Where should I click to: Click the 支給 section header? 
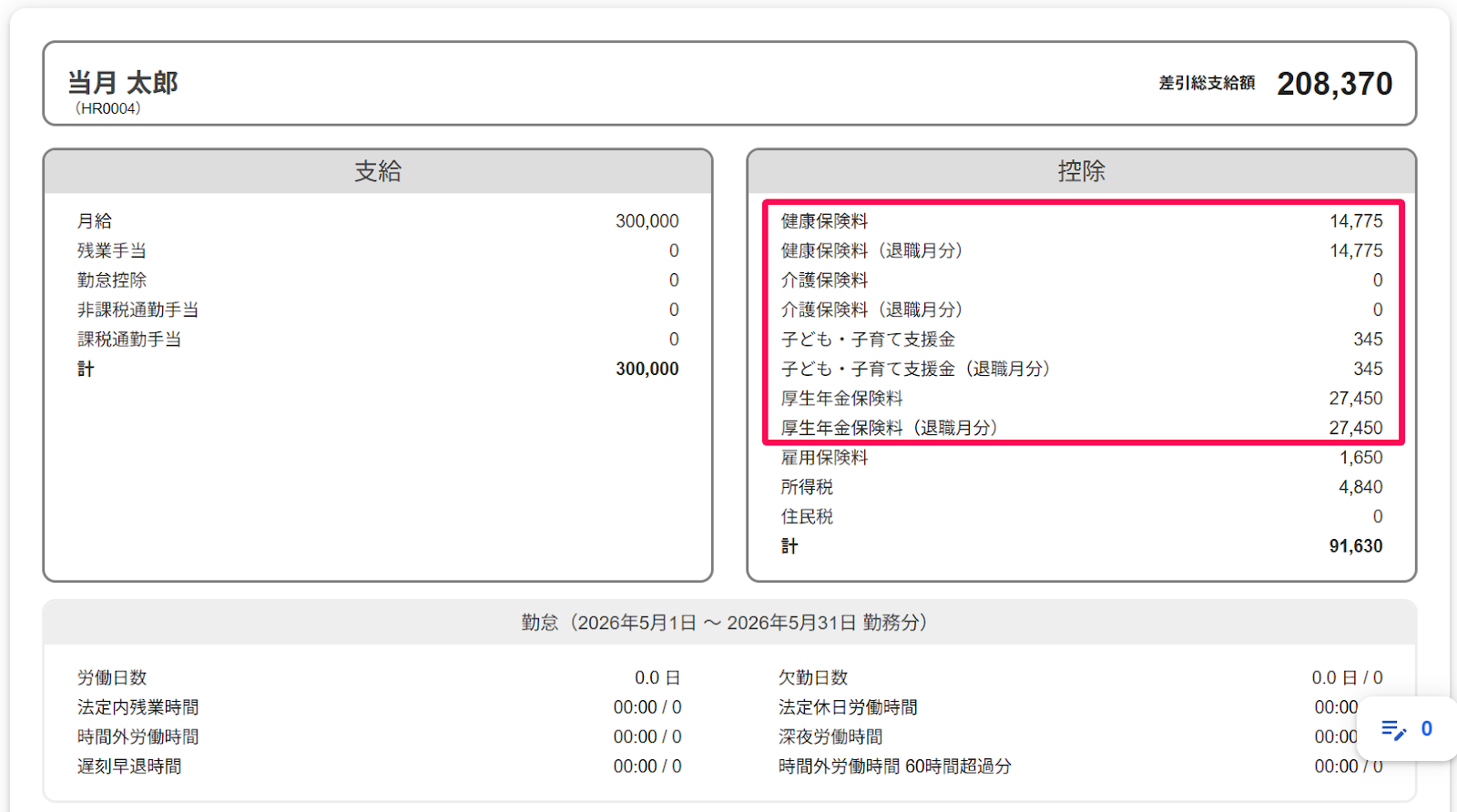pos(378,171)
